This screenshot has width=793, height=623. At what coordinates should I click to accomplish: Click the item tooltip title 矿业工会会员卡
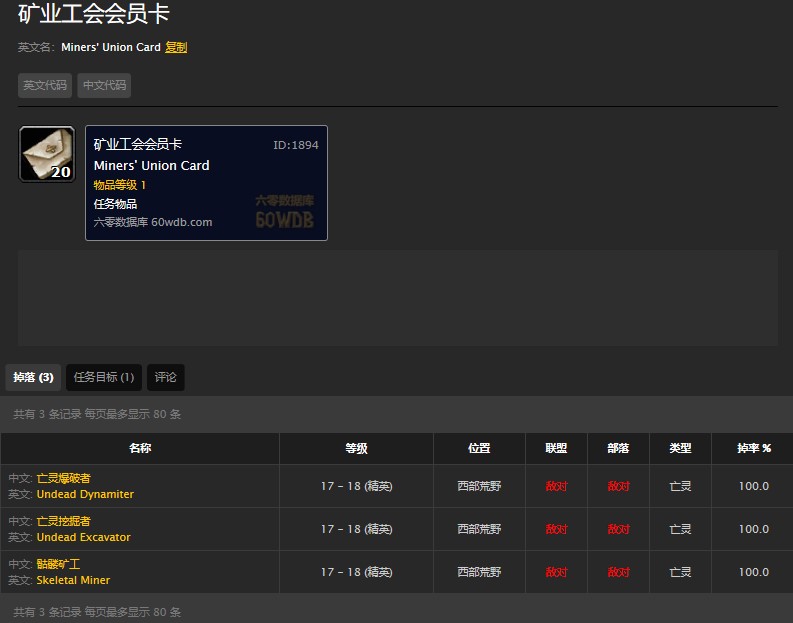[138, 145]
